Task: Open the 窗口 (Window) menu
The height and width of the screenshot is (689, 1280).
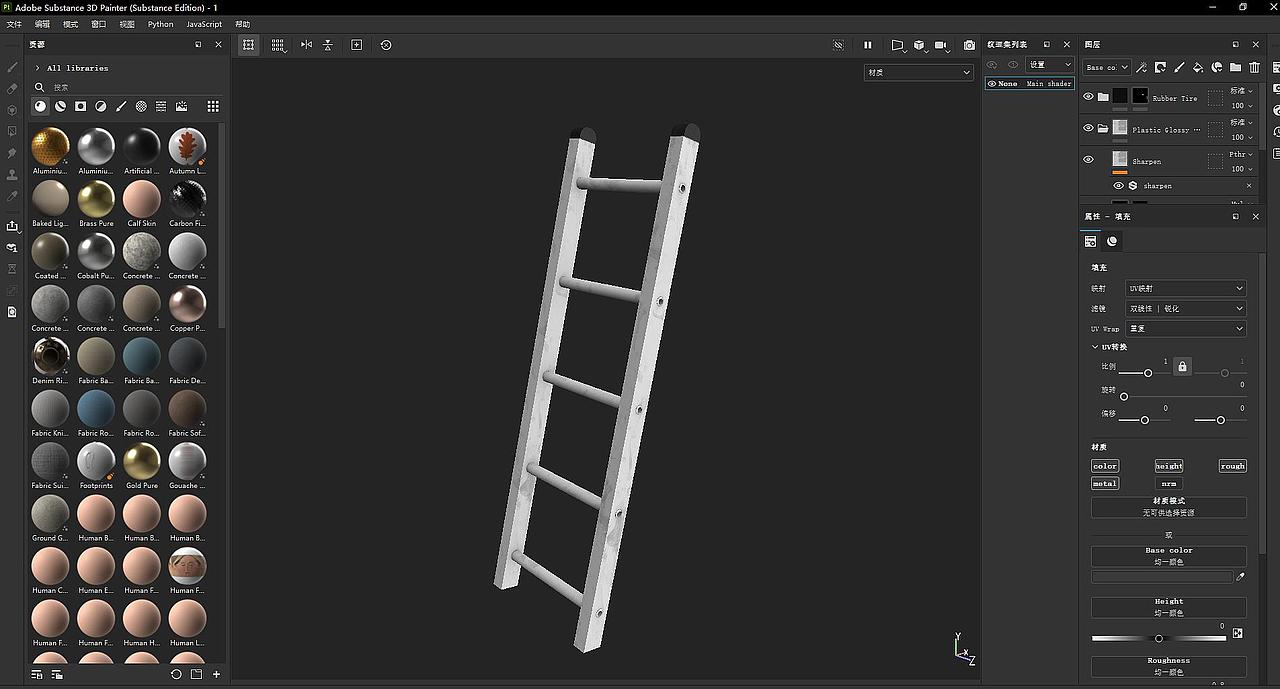Action: pyautogui.click(x=98, y=24)
